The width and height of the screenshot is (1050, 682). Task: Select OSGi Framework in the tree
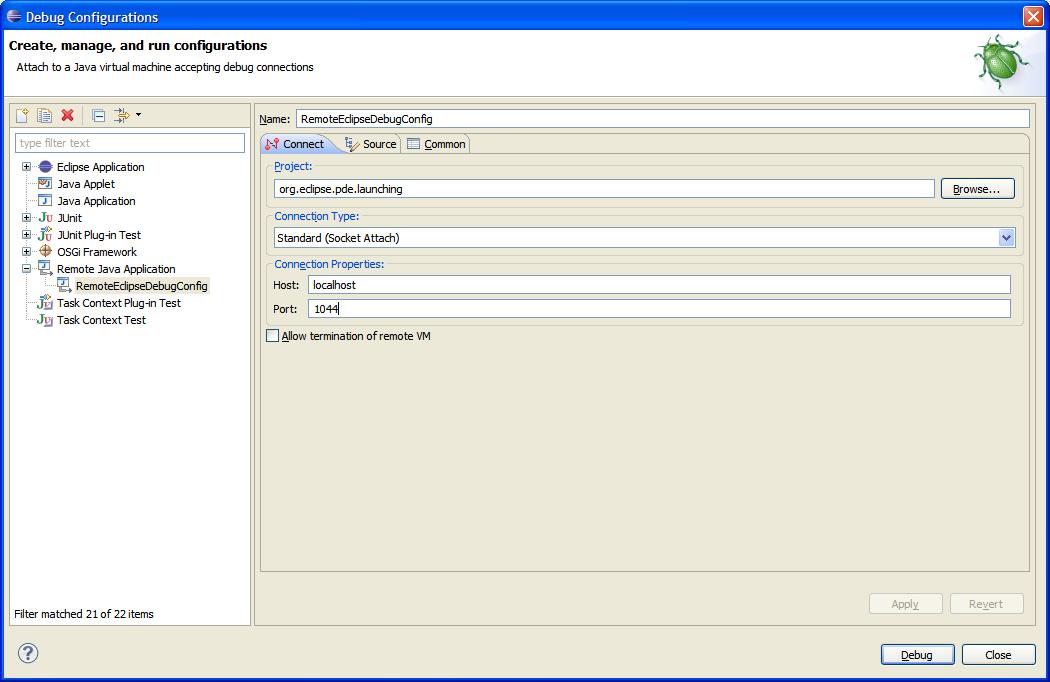click(x=96, y=252)
